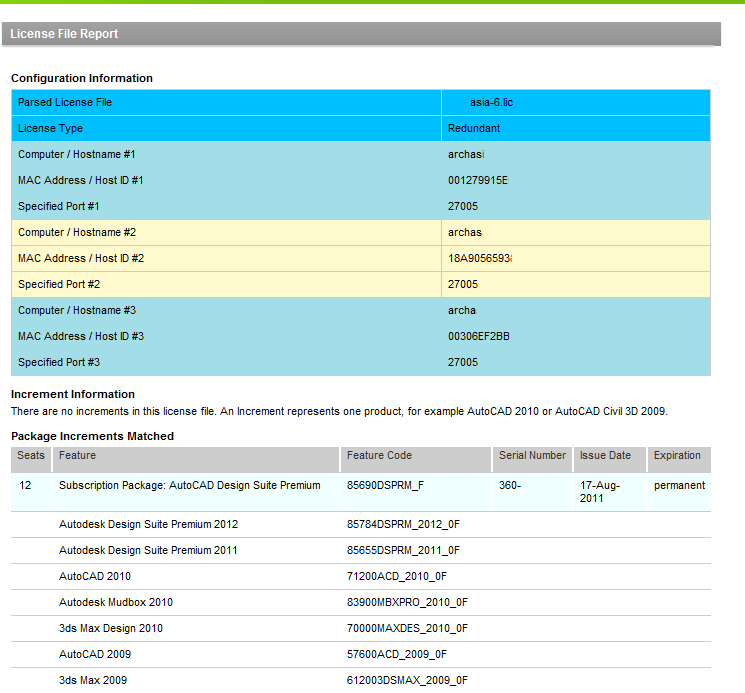Select the 00306EF2BB host ID value
Viewport: 745px width, 693px height.
point(478,336)
